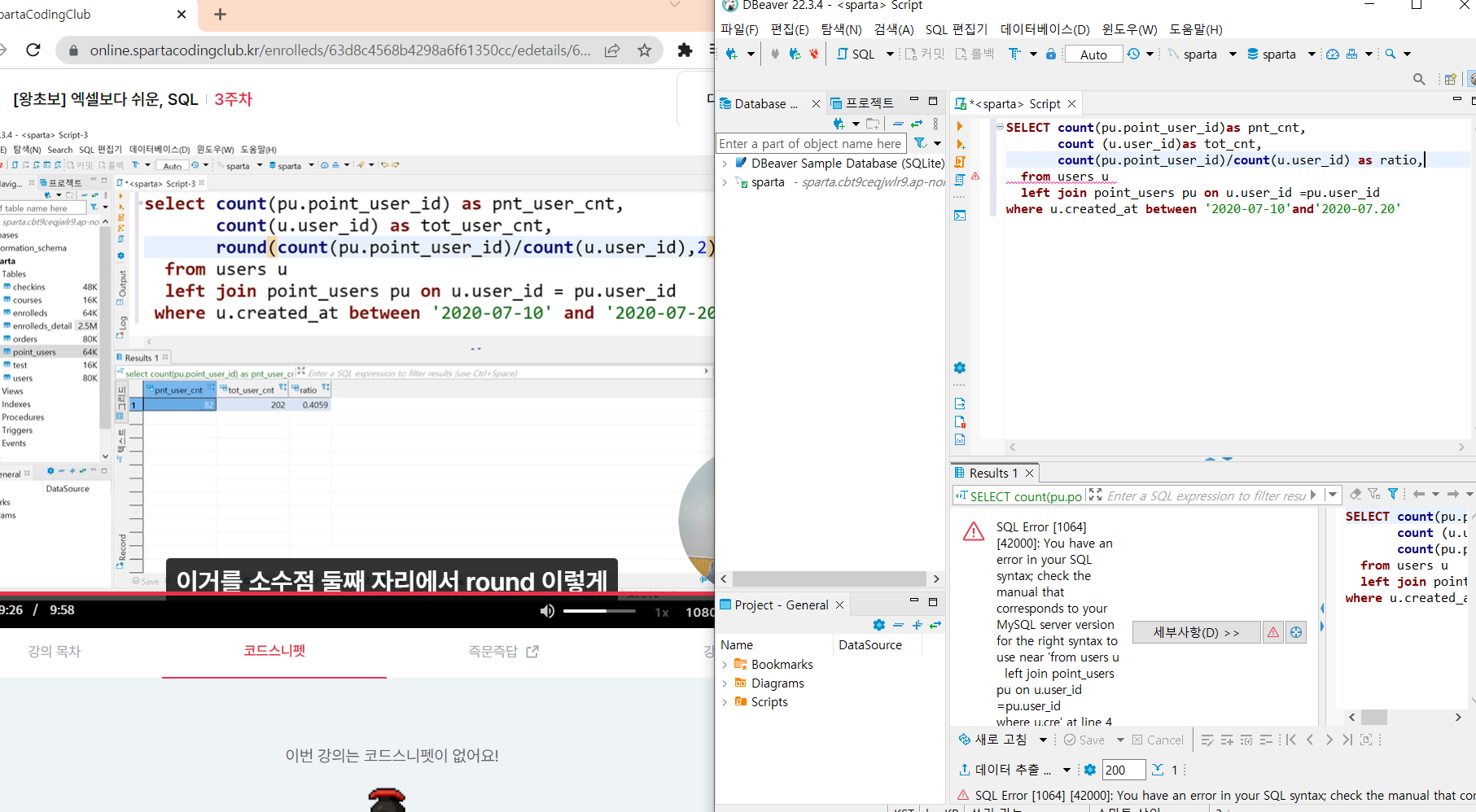Screen dimensions: 1476x812
Task: Open a new SQL editor with the SQL button
Action: pos(856,54)
